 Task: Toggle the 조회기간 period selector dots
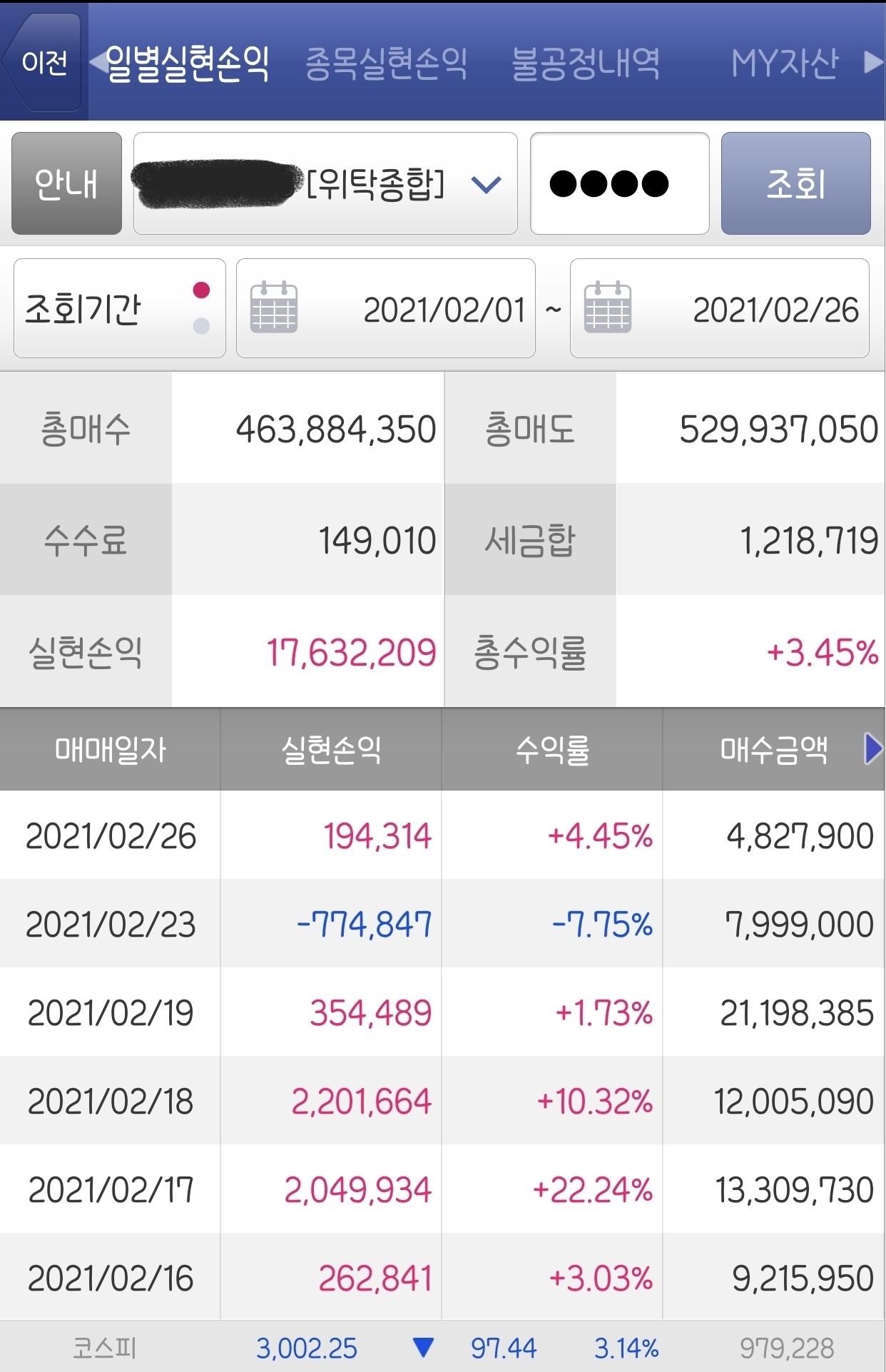tap(201, 308)
